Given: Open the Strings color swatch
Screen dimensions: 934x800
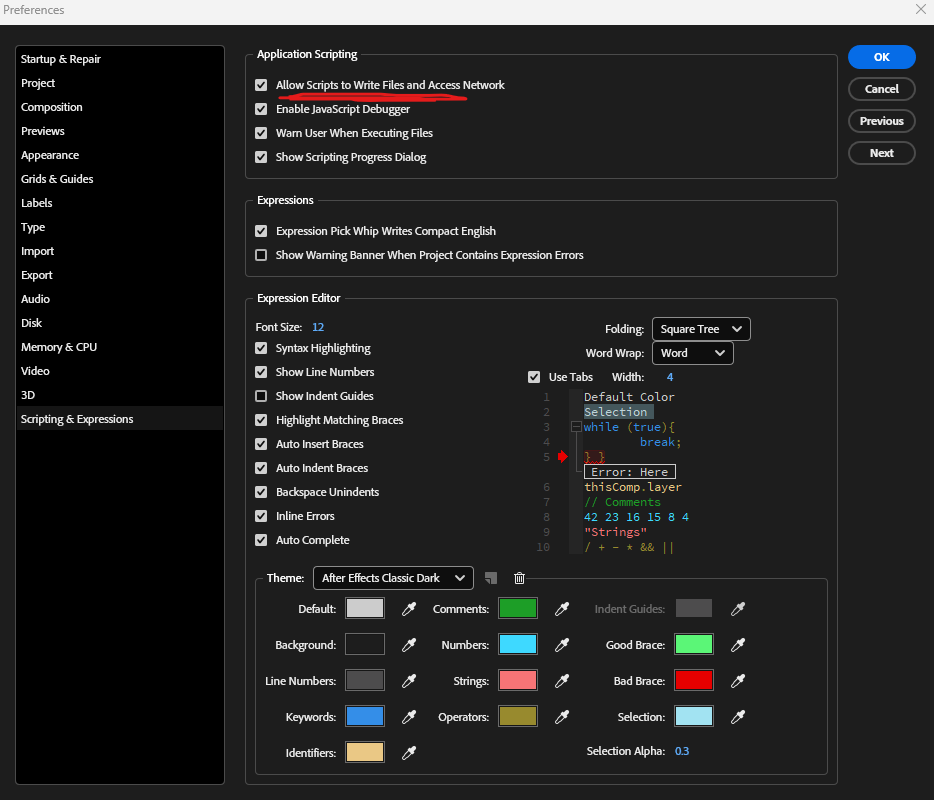Looking at the screenshot, I should pos(518,680).
